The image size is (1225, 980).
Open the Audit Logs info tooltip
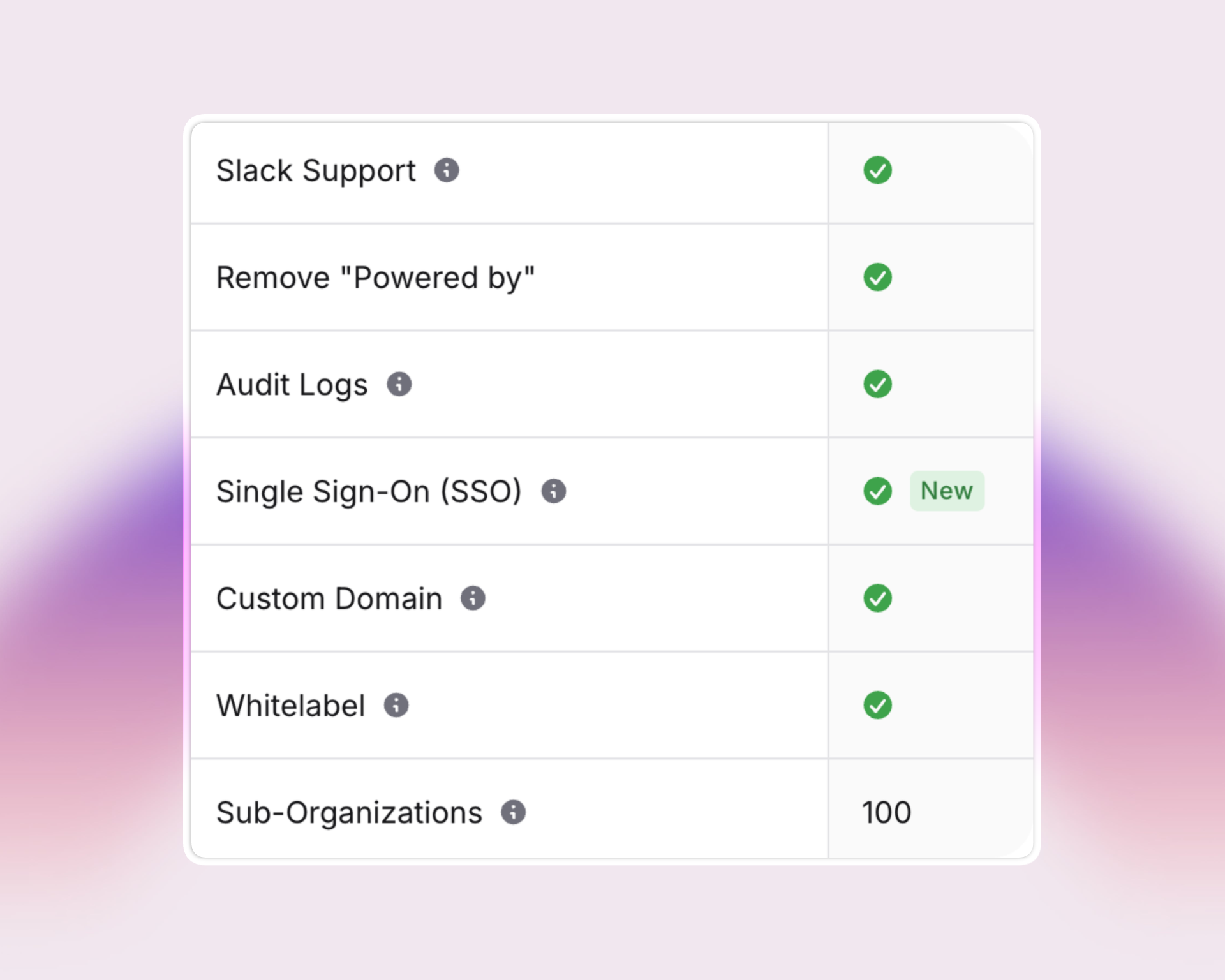coord(399,384)
